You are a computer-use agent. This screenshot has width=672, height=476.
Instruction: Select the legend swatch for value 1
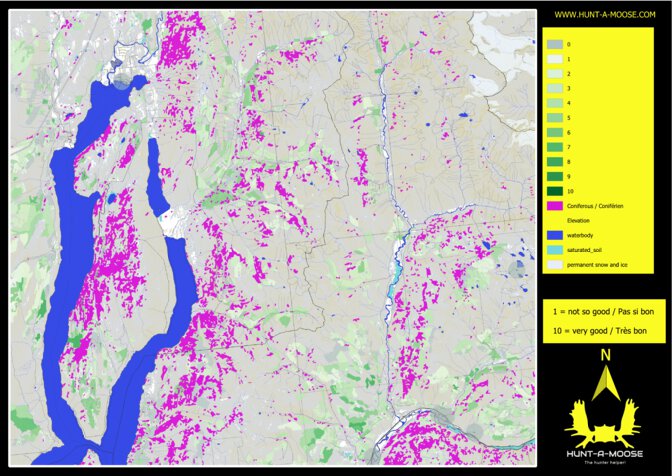point(555,59)
